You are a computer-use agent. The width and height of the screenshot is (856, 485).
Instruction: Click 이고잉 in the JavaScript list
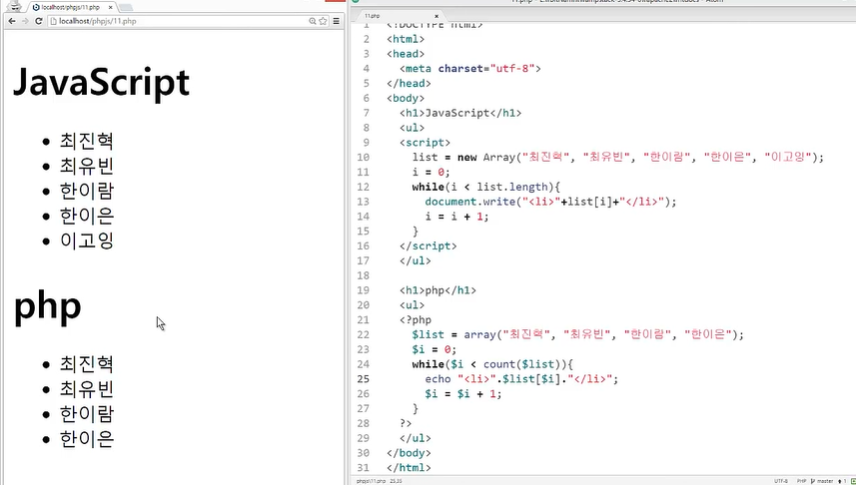click(x=87, y=241)
